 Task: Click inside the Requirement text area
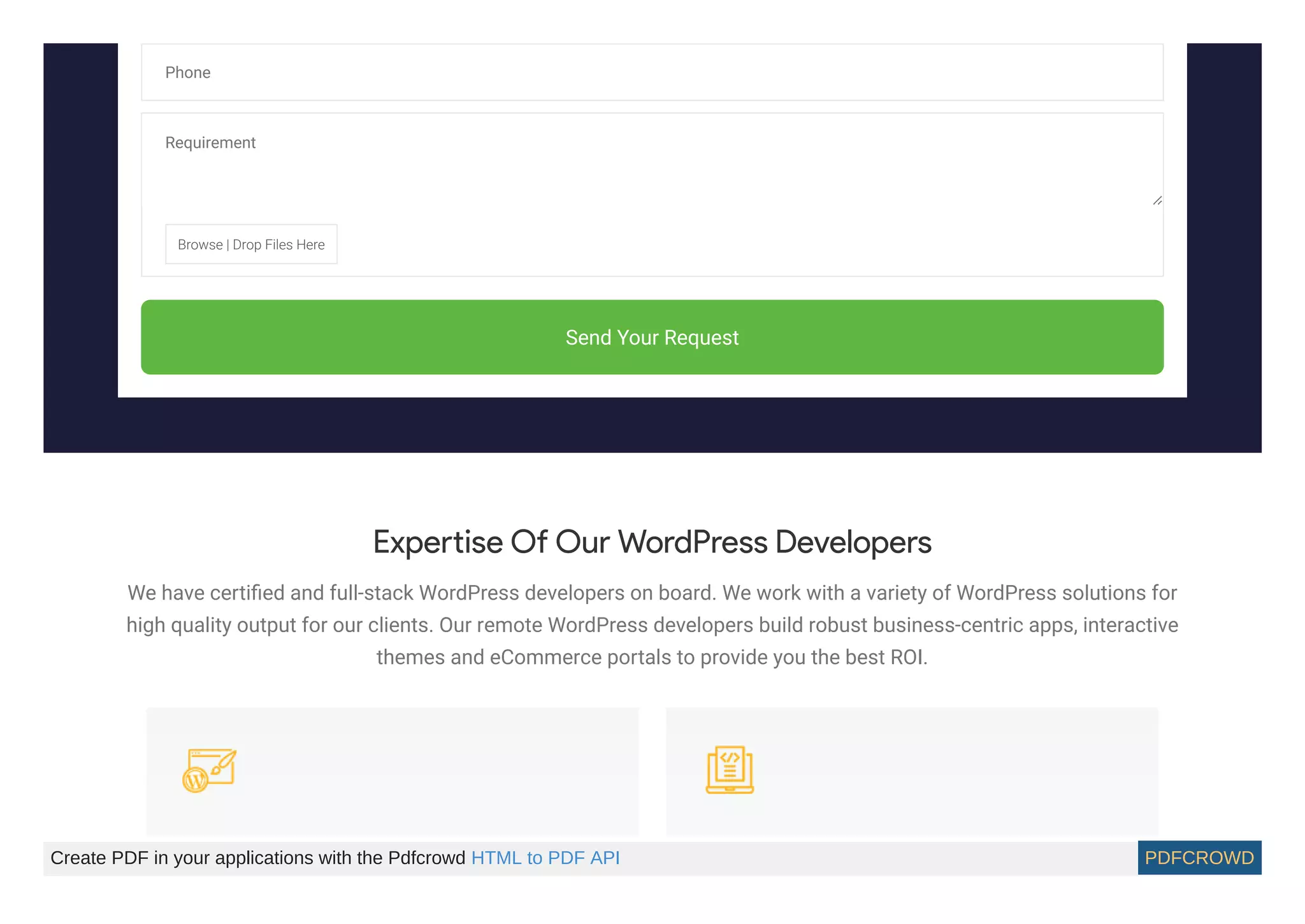pos(652,166)
